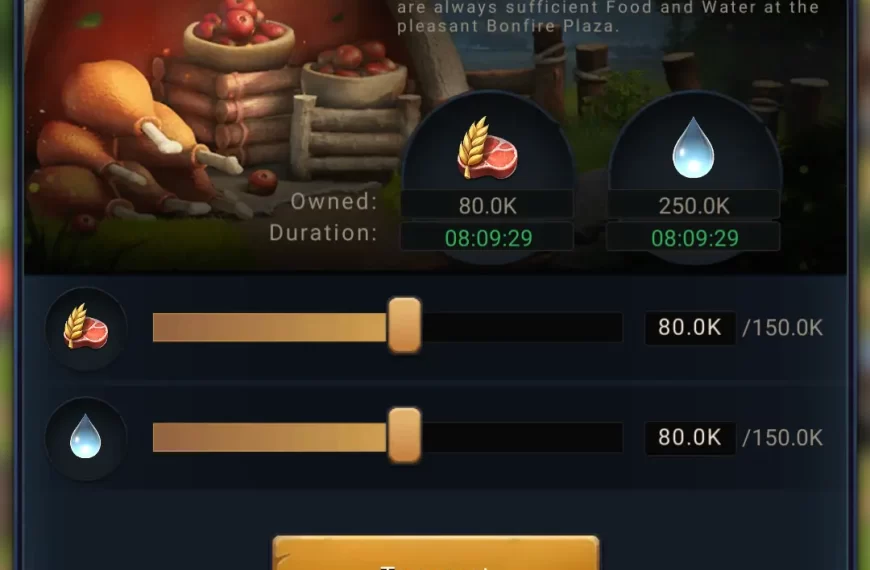Click the owned water value 250.0K
870x570 pixels.
click(x=694, y=206)
